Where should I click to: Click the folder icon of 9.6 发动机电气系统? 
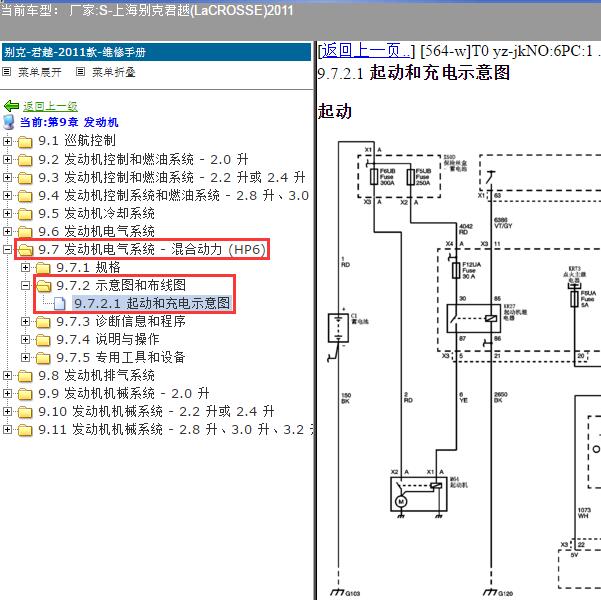25,232
